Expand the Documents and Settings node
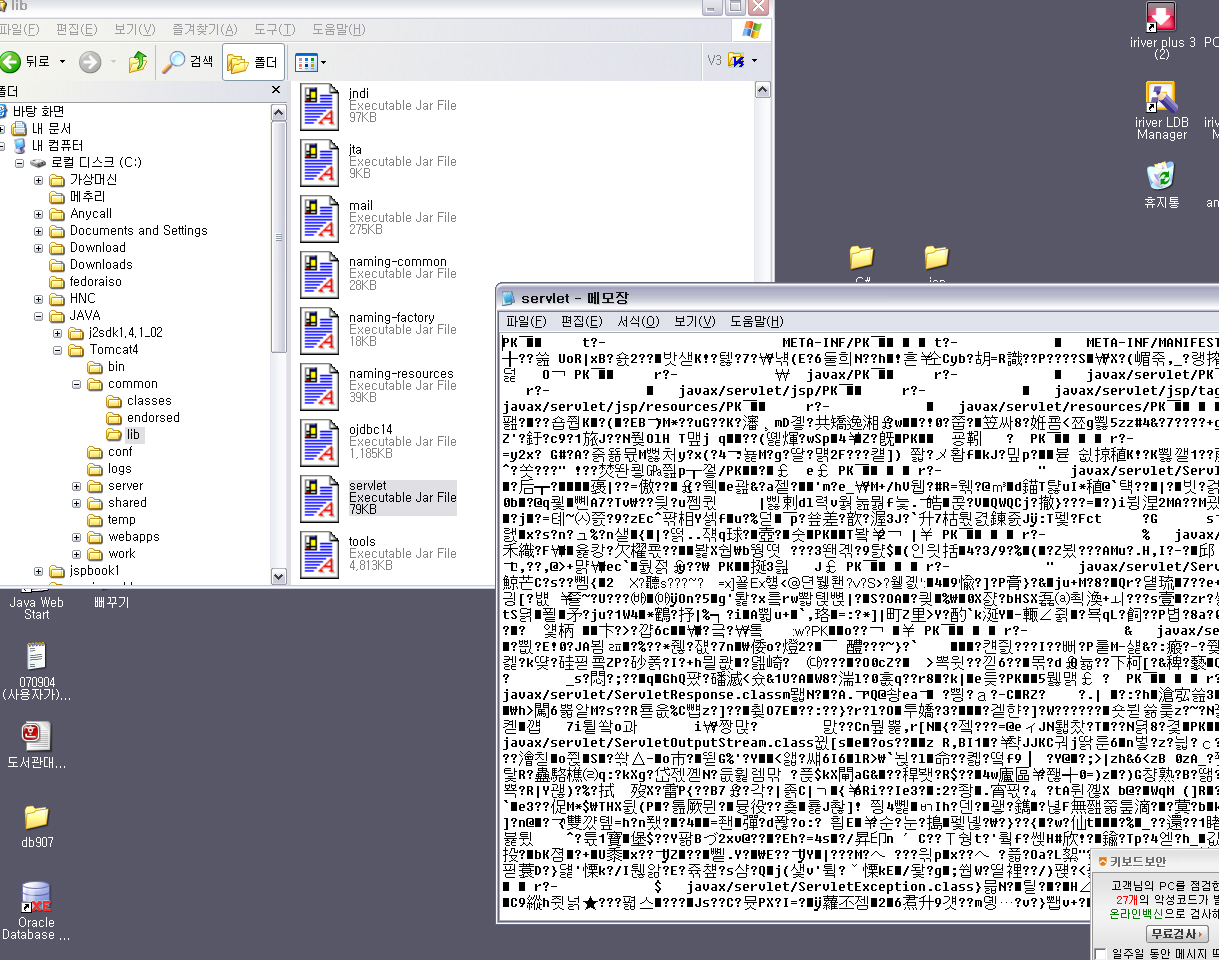The image size is (1219, 960). tap(39, 231)
